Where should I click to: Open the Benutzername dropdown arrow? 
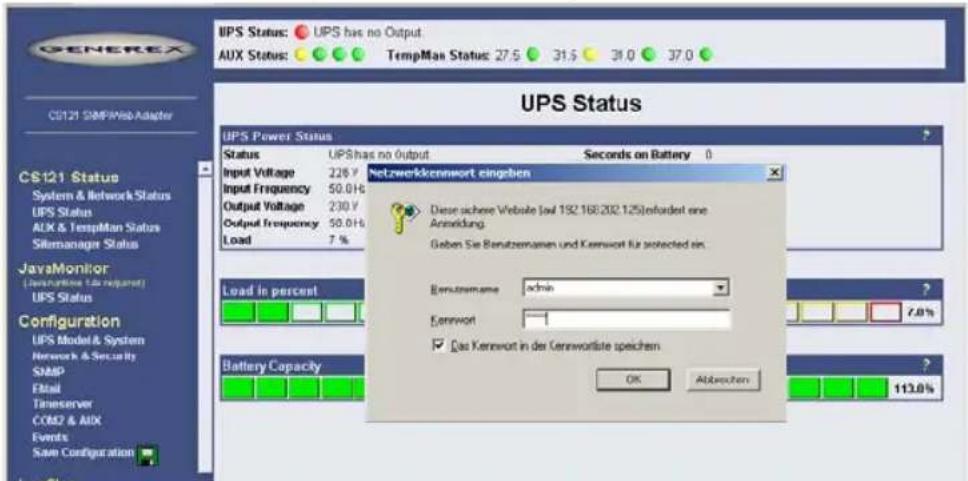click(718, 288)
